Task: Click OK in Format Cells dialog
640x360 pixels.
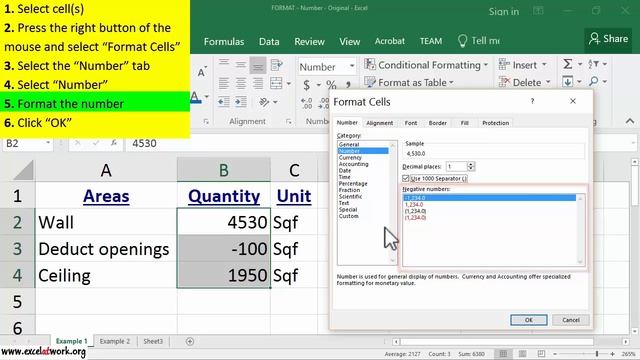Action: point(529,320)
